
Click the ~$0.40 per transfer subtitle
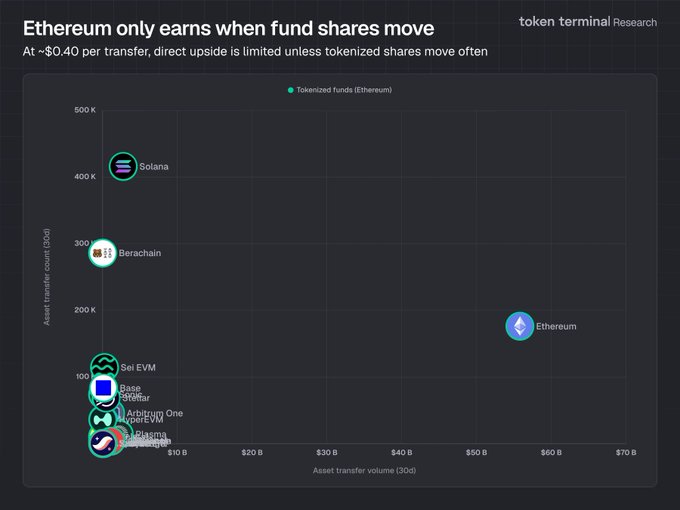(255, 51)
